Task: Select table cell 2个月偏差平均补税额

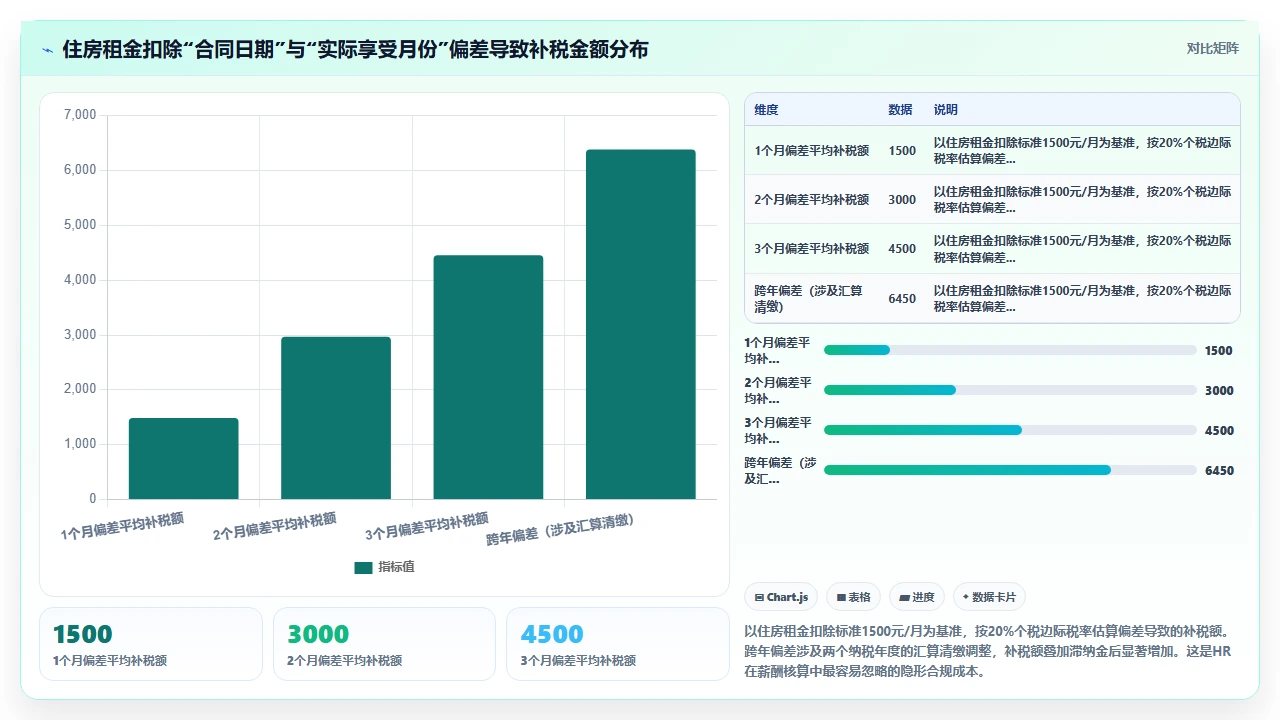Action: click(x=811, y=200)
